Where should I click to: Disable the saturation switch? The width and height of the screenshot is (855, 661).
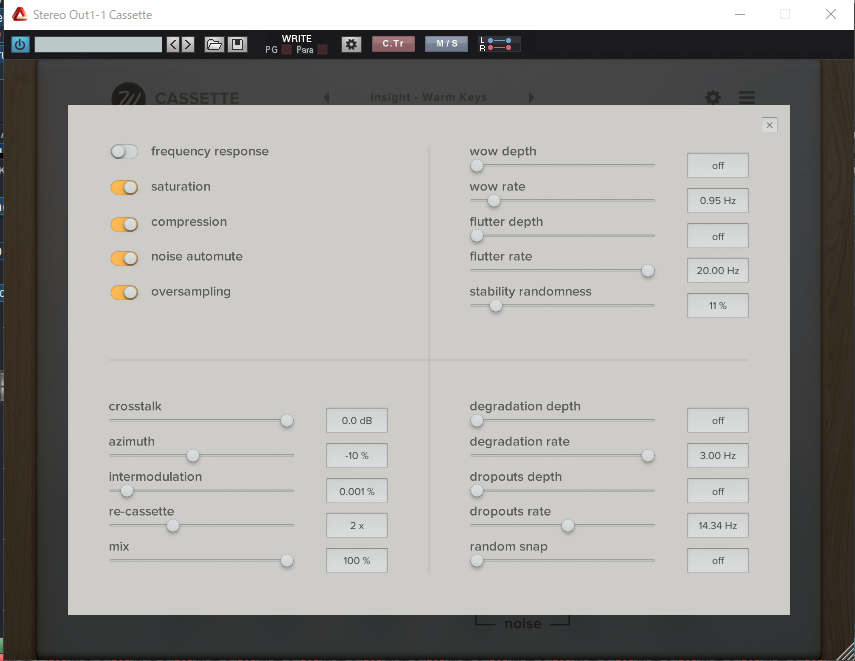point(124,188)
